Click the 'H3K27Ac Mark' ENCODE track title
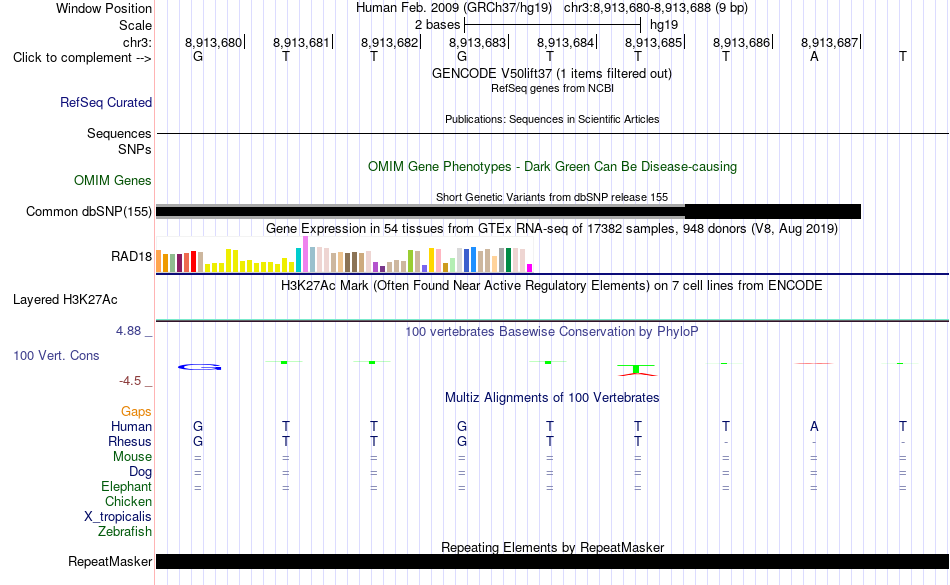This screenshot has height=585, width=950. click(552, 285)
